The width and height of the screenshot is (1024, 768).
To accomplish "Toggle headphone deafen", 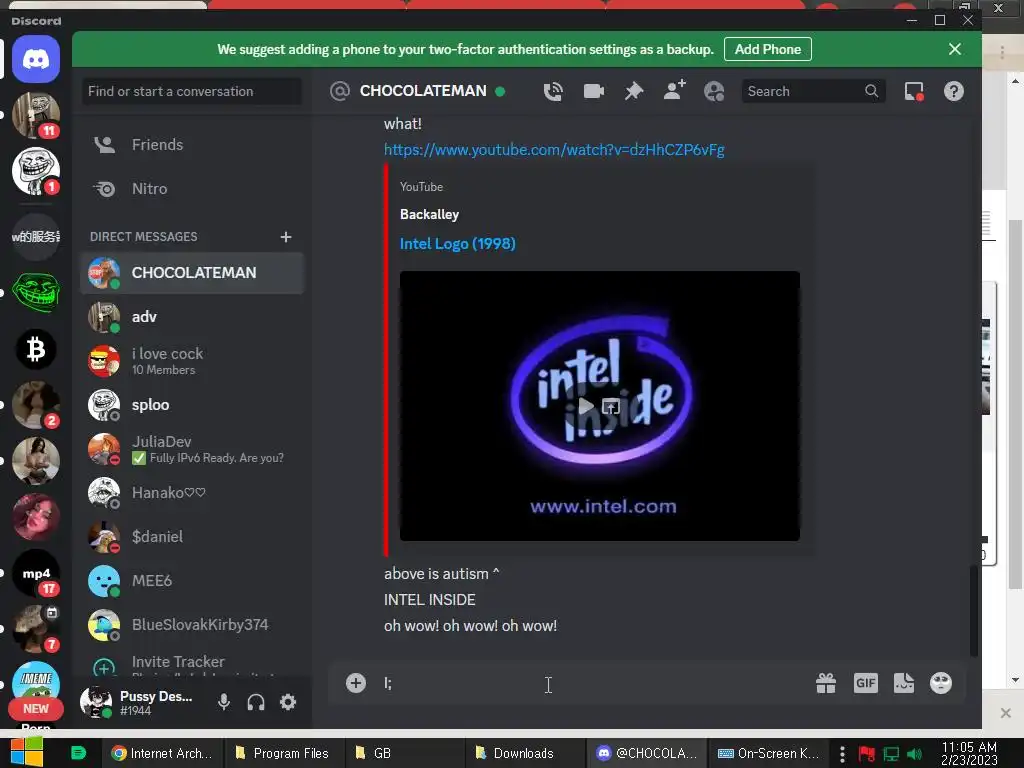I will pyautogui.click(x=255, y=702).
